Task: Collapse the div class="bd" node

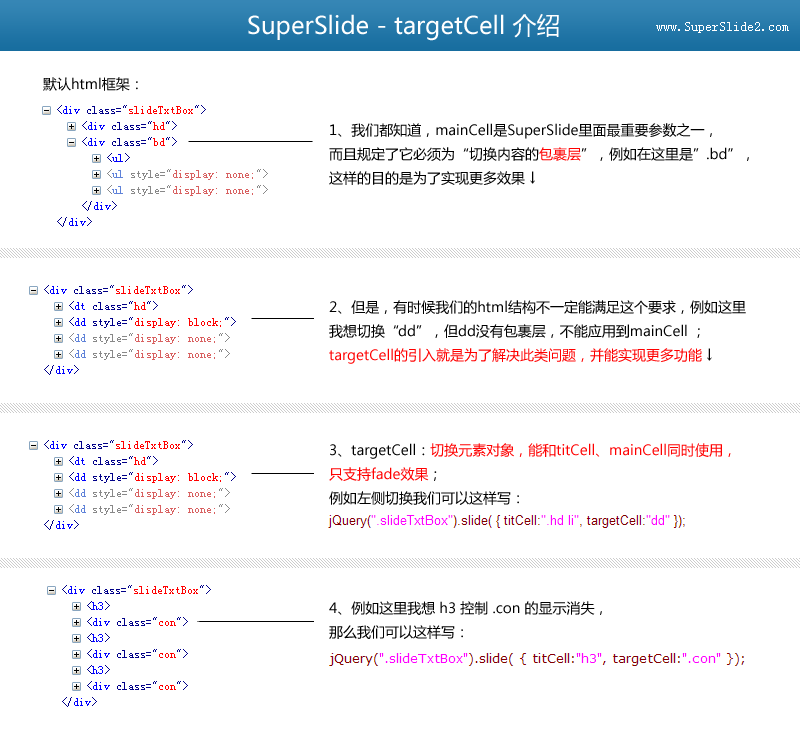Action: (72, 142)
